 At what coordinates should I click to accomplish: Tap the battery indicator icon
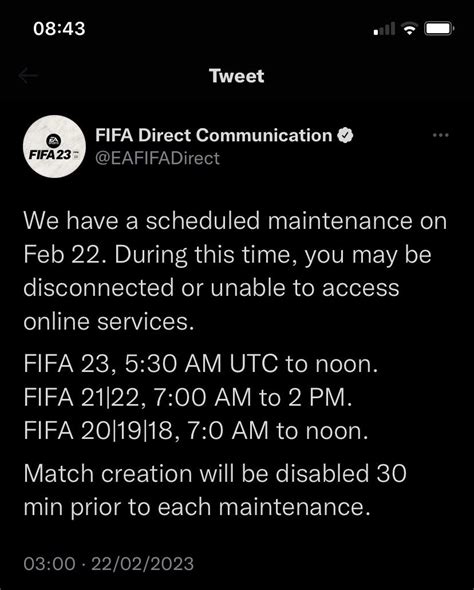[x=439, y=29]
